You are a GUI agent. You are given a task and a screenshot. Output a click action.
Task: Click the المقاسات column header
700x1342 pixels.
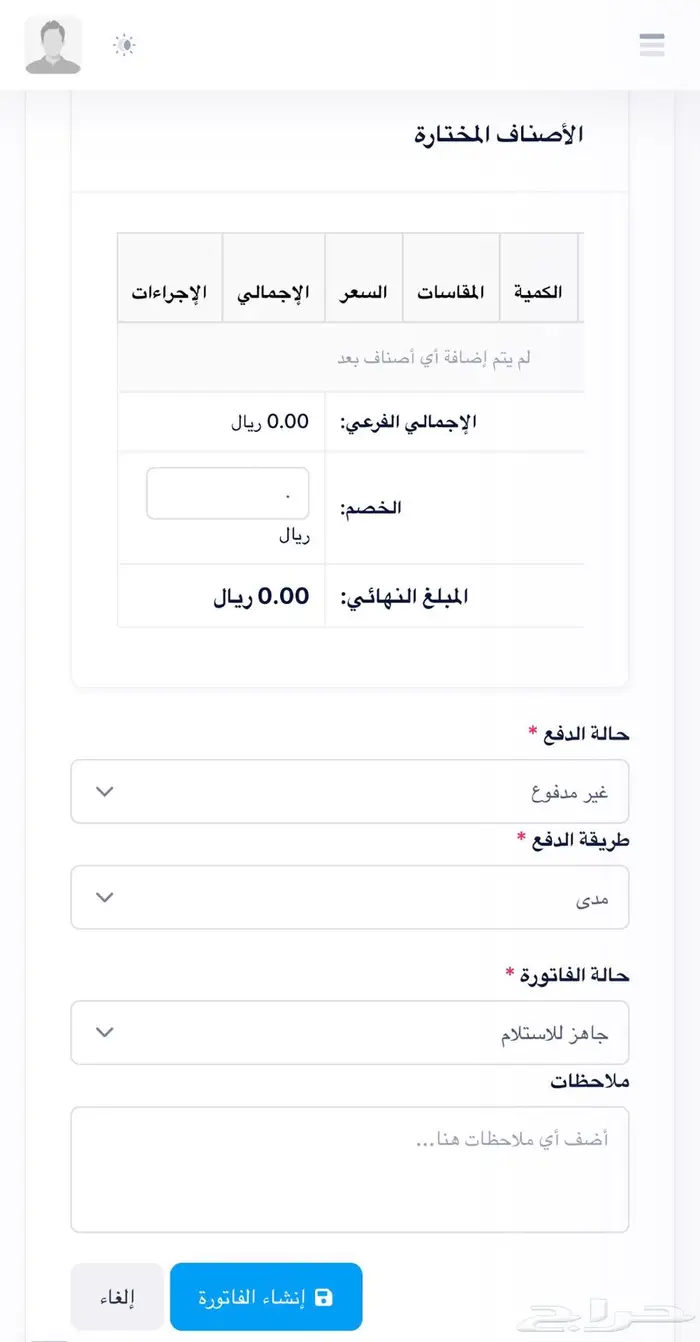tap(451, 292)
